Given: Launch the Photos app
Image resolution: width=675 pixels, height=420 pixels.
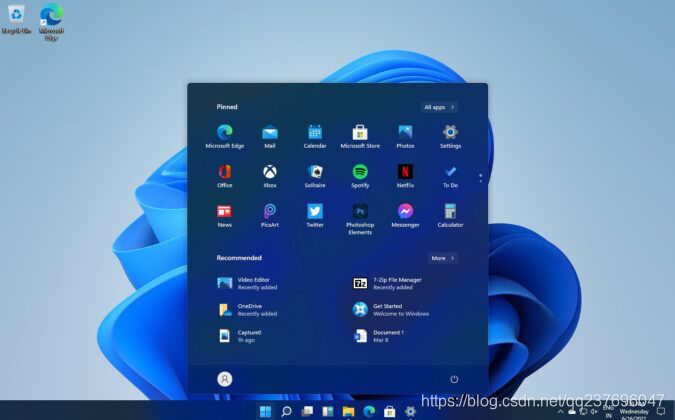Looking at the screenshot, I should [x=405, y=136].
